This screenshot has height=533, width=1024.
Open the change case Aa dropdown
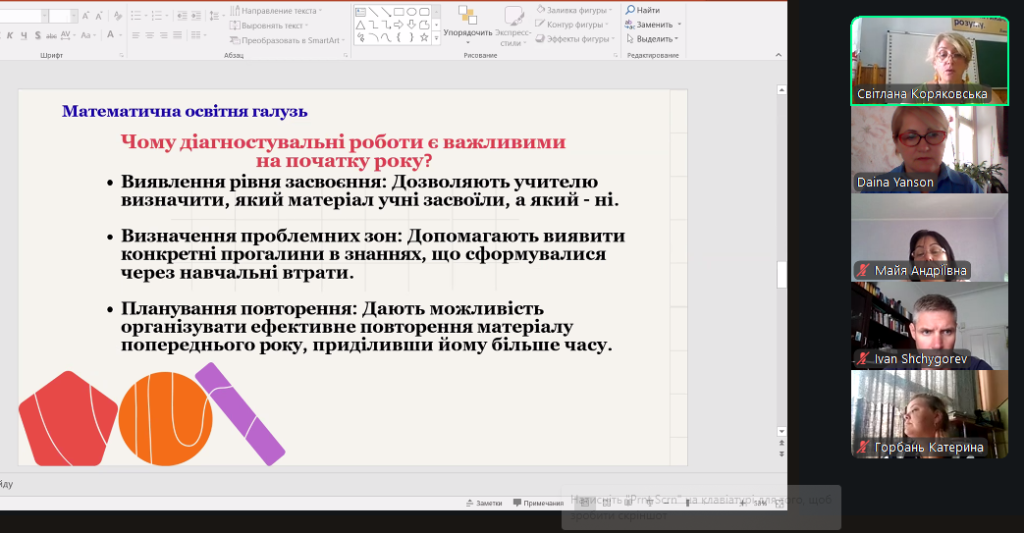click(88, 35)
